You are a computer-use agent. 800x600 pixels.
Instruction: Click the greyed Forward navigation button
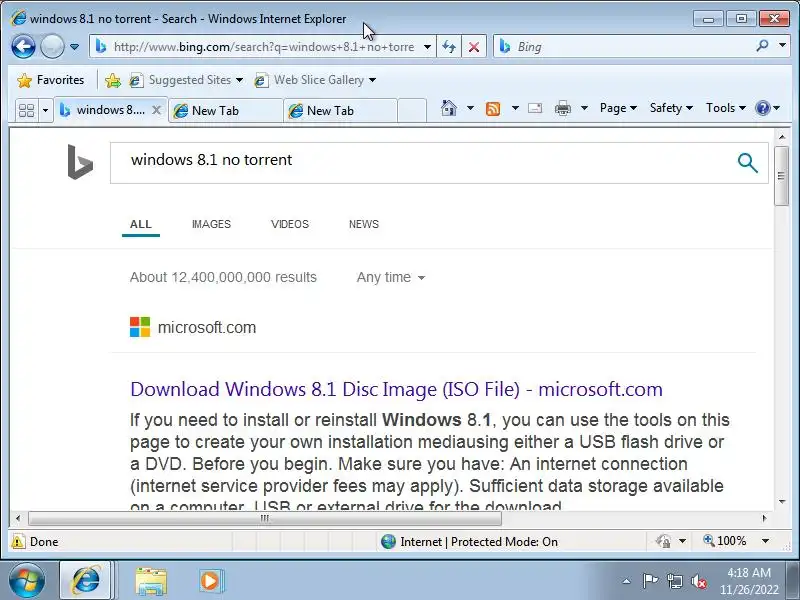coord(52,47)
